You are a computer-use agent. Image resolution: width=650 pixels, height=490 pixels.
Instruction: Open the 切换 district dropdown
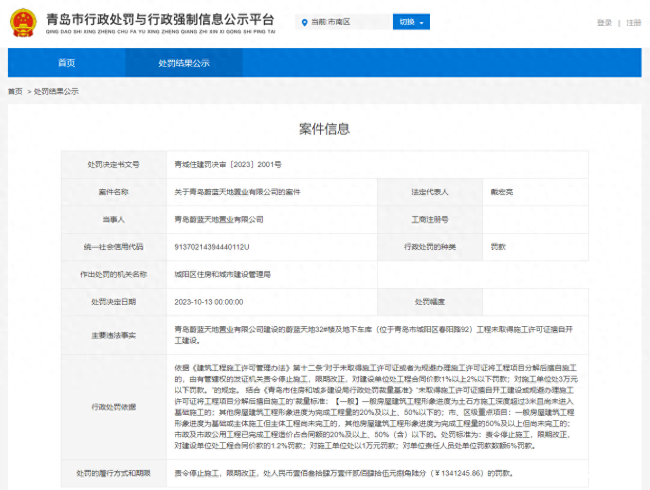pos(411,22)
